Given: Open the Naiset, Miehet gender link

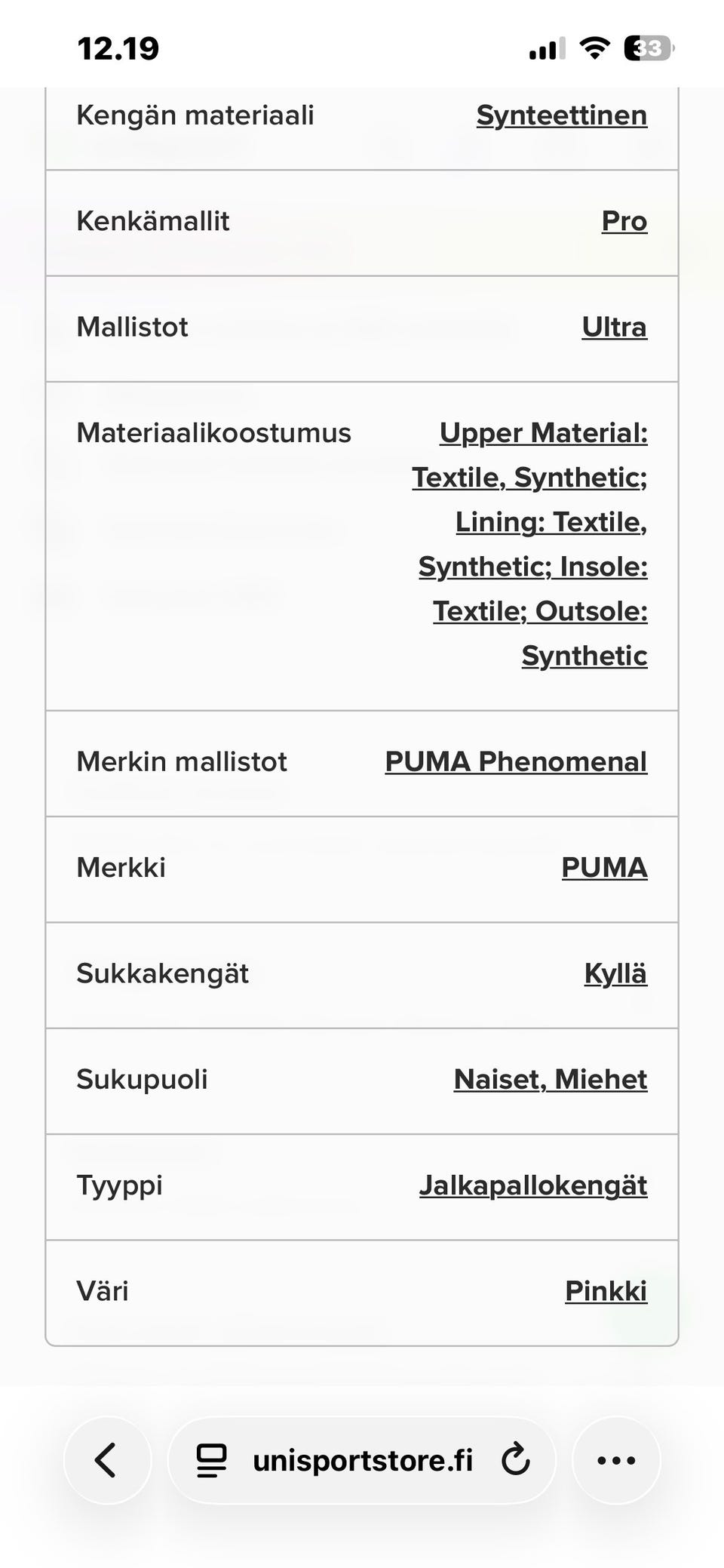Looking at the screenshot, I should click(x=550, y=1079).
